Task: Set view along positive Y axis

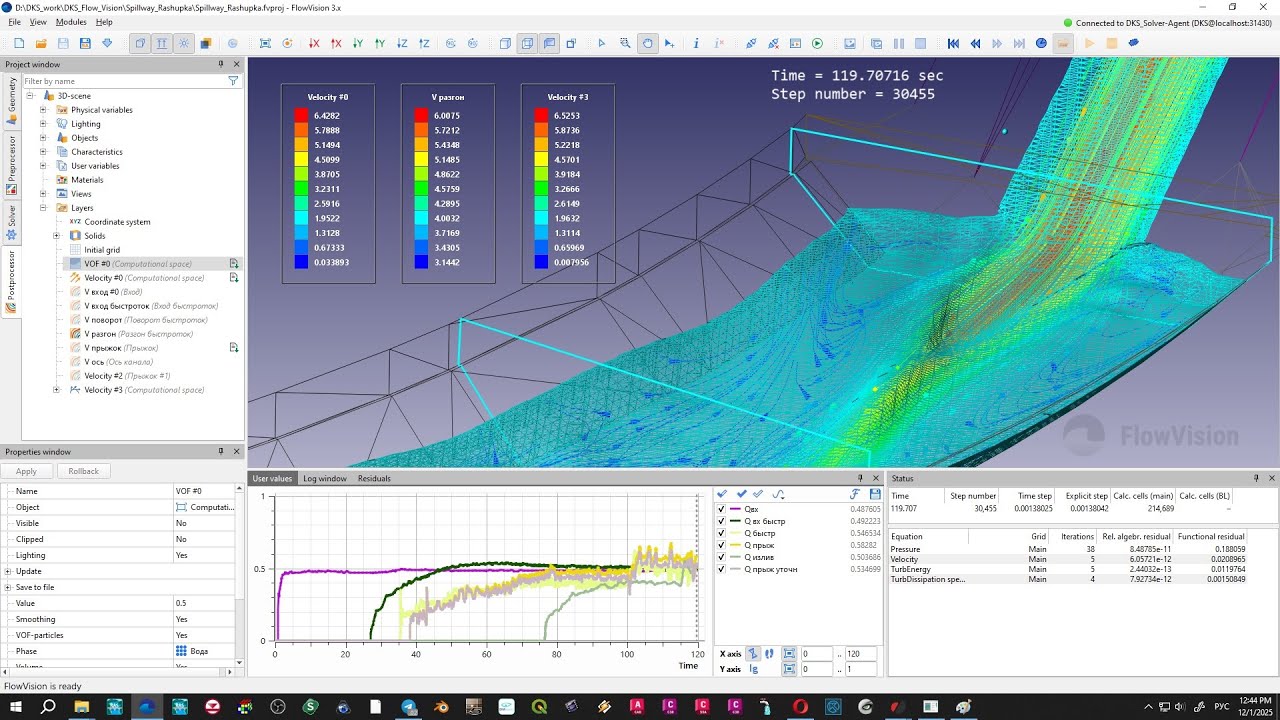Action: 380,43
